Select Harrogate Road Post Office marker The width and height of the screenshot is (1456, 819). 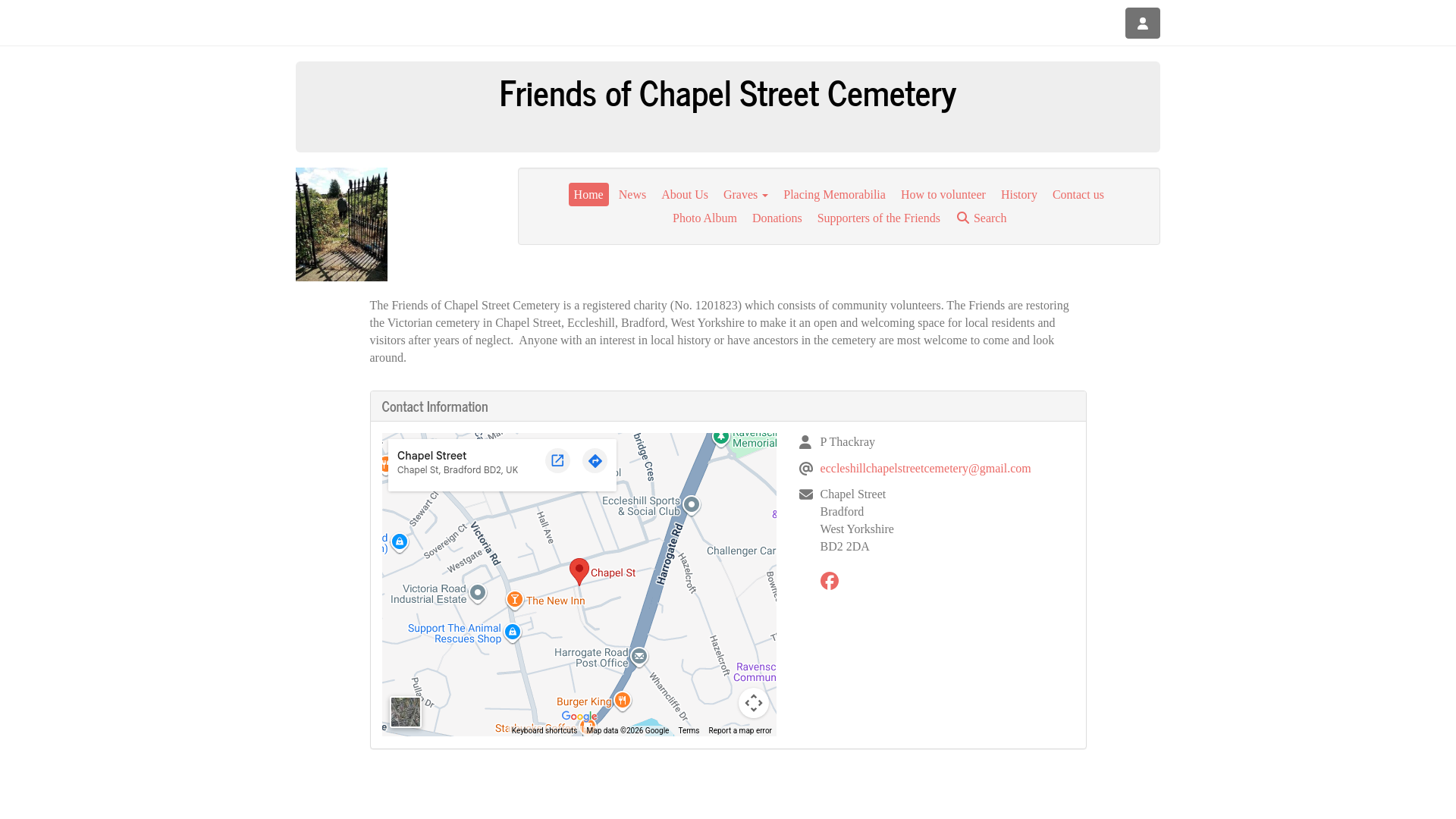[639, 657]
